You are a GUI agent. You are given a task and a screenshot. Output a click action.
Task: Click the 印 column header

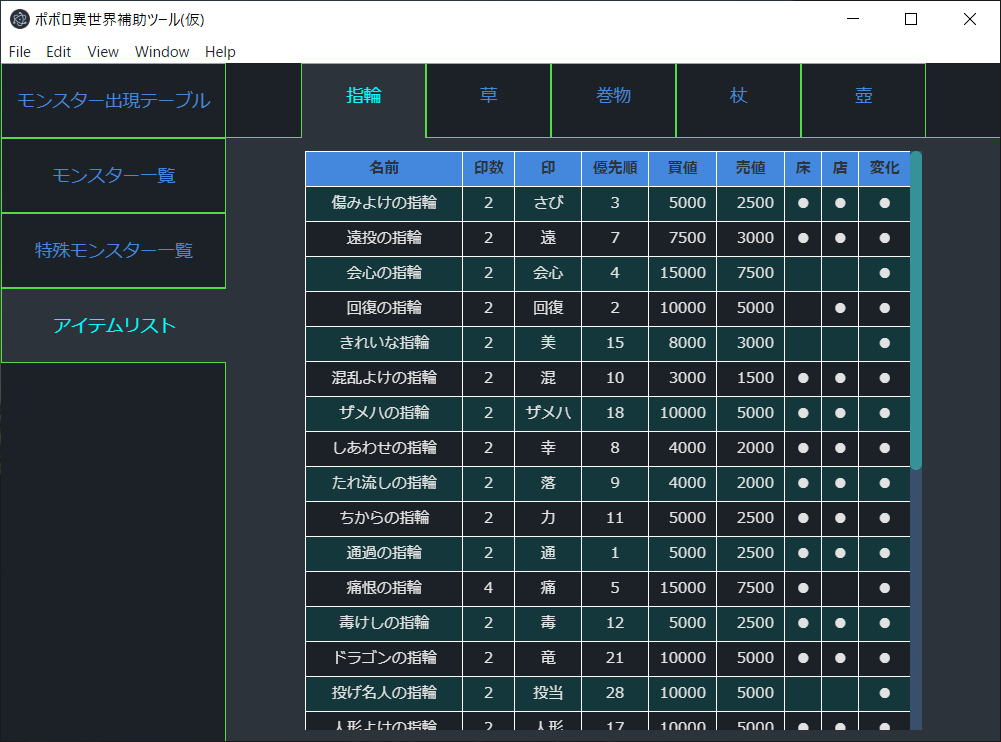click(x=548, y=168)
